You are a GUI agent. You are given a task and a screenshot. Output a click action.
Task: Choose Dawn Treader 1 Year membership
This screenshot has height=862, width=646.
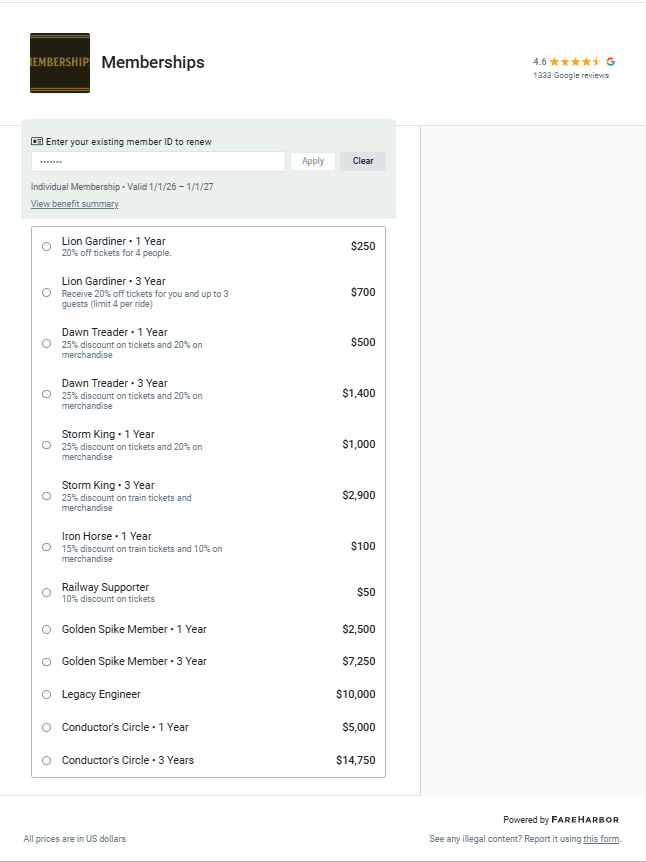[x=46, y=343]
